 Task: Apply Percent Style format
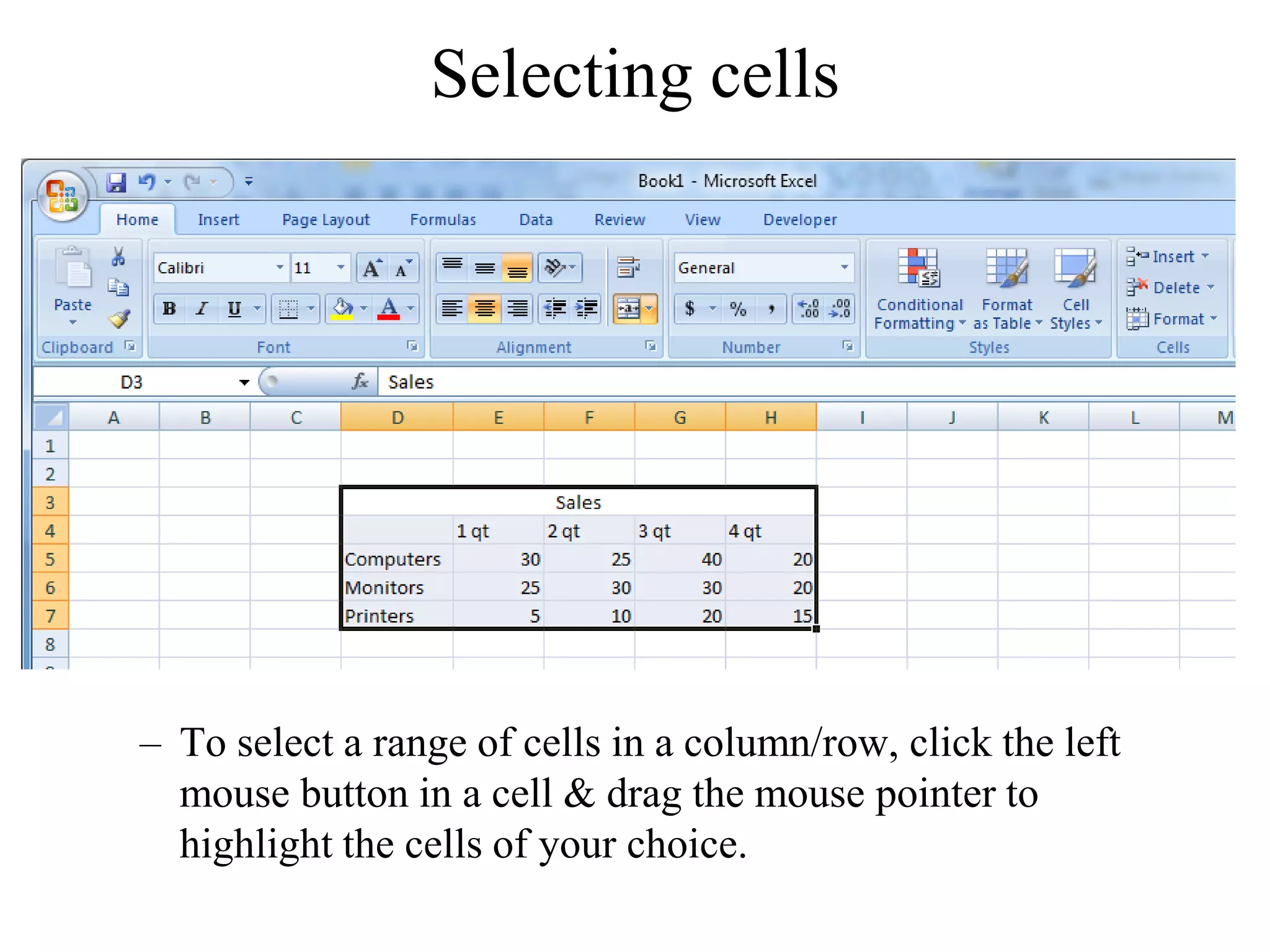point(738,309)
